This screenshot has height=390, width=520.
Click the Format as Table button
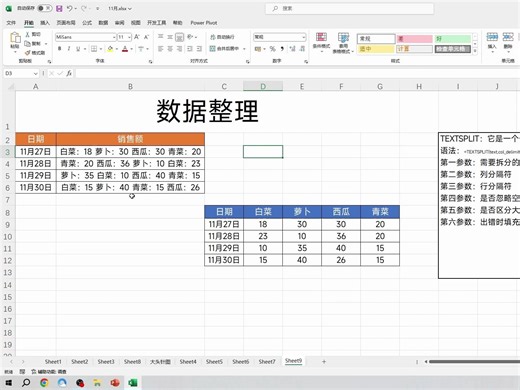(x=343, y=43)
